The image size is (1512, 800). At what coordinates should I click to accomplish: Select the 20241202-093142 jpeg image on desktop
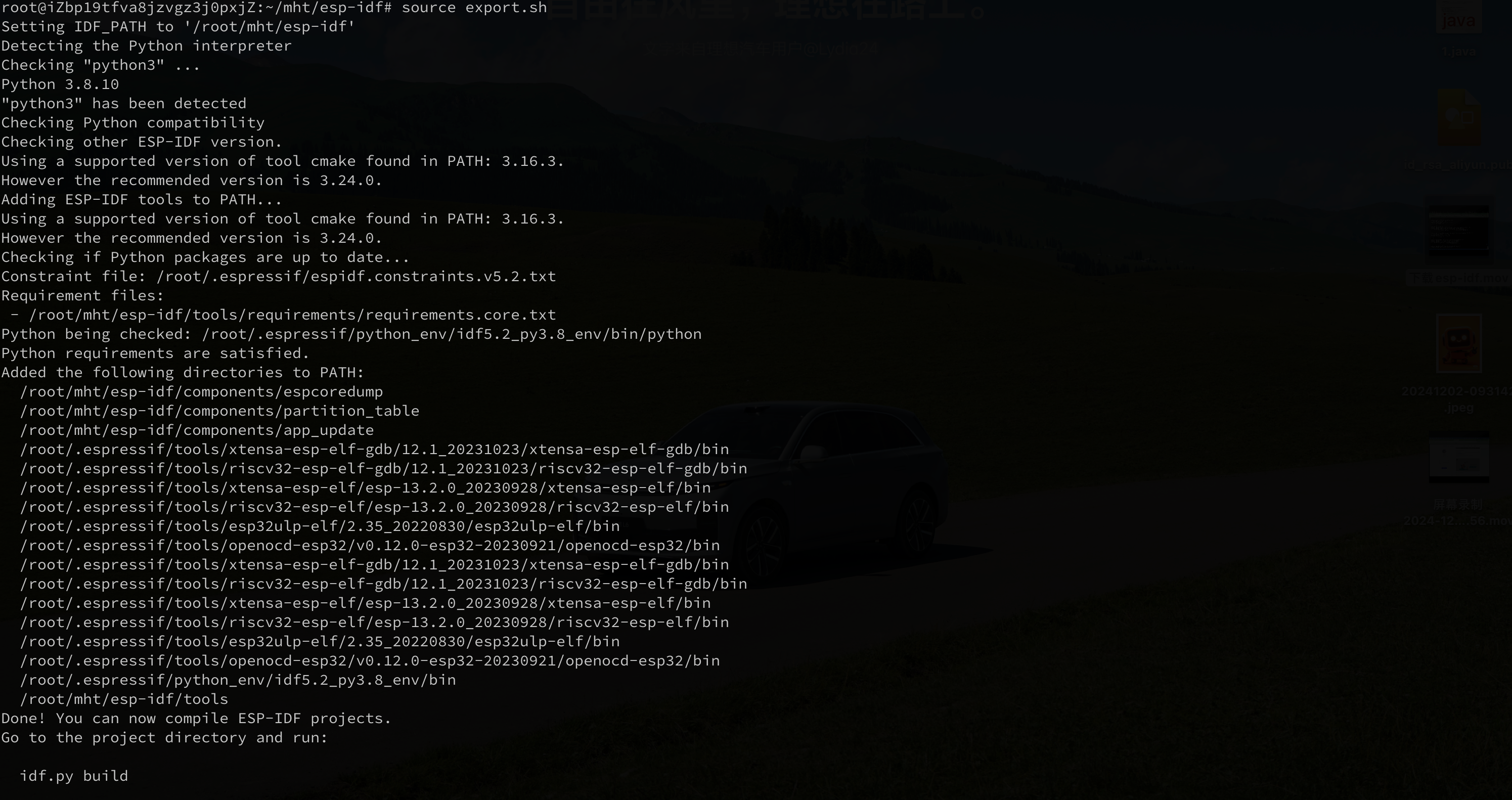coord(1458,344)
